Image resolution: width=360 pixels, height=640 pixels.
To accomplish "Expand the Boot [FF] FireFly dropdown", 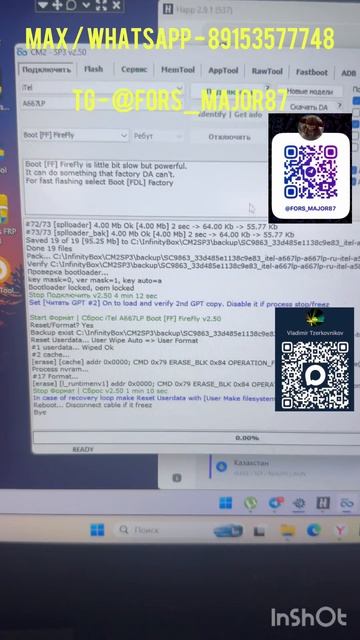I will (75, 135).
